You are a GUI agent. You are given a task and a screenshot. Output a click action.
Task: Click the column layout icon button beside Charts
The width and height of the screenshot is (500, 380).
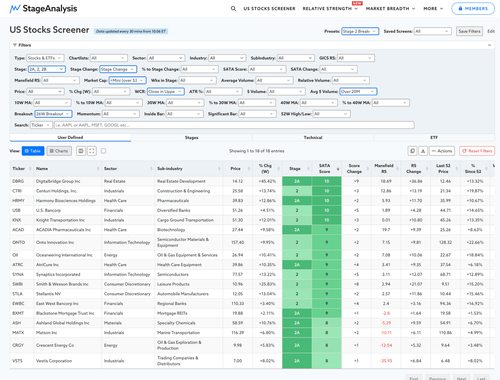click(81, 151)
